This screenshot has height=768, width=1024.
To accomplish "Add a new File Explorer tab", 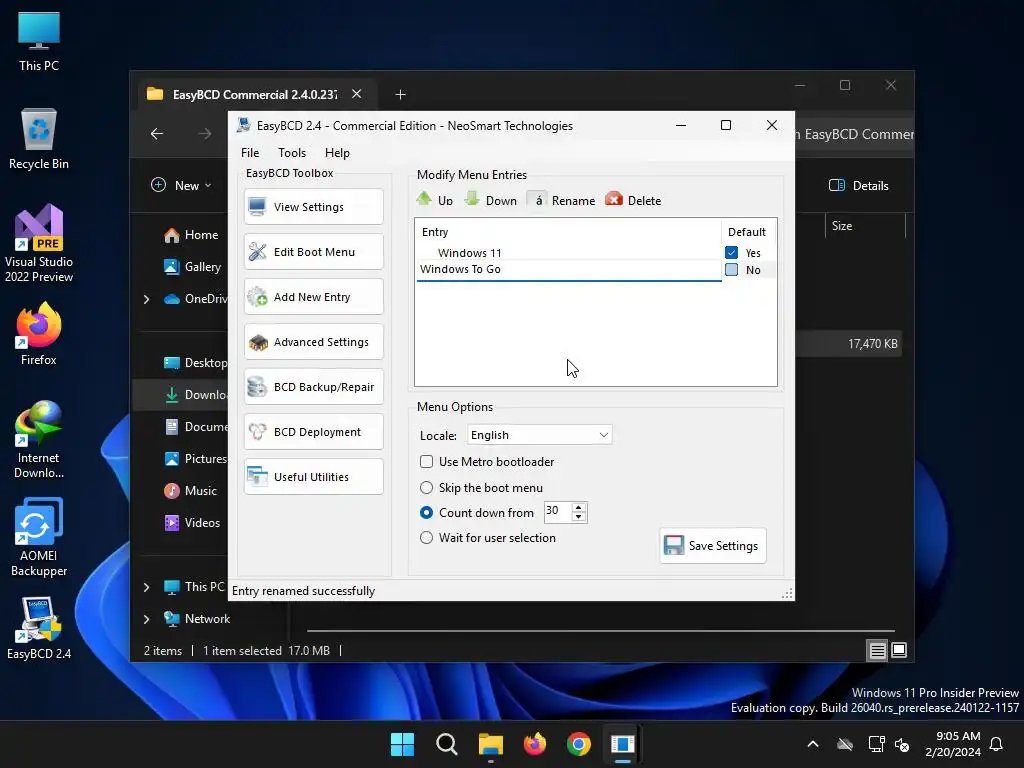I will click(400, 95).
